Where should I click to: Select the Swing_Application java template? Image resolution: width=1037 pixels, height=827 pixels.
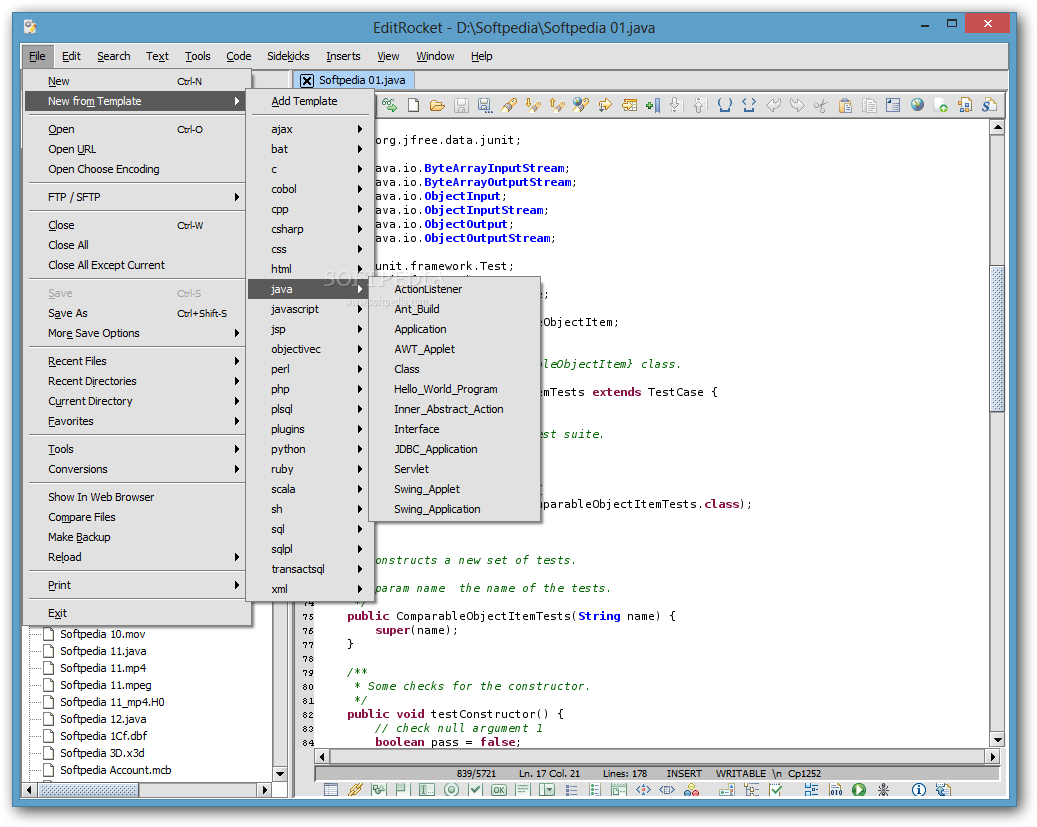coord(454,509)
